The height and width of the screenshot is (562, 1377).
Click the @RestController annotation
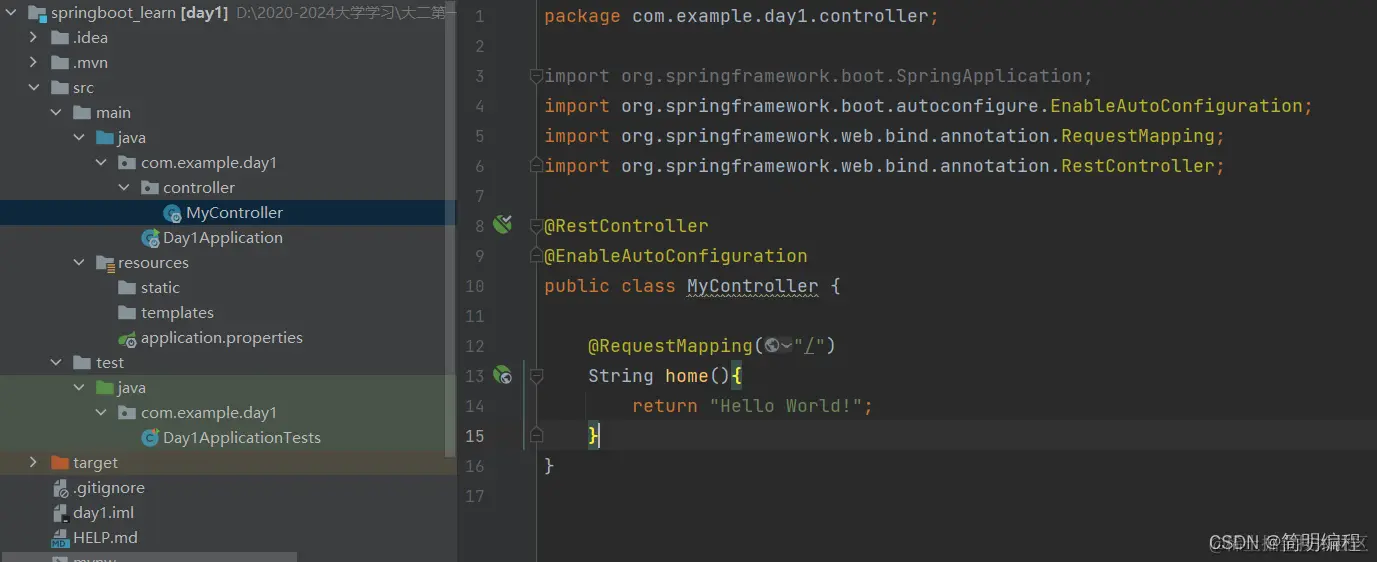[626, 226]
